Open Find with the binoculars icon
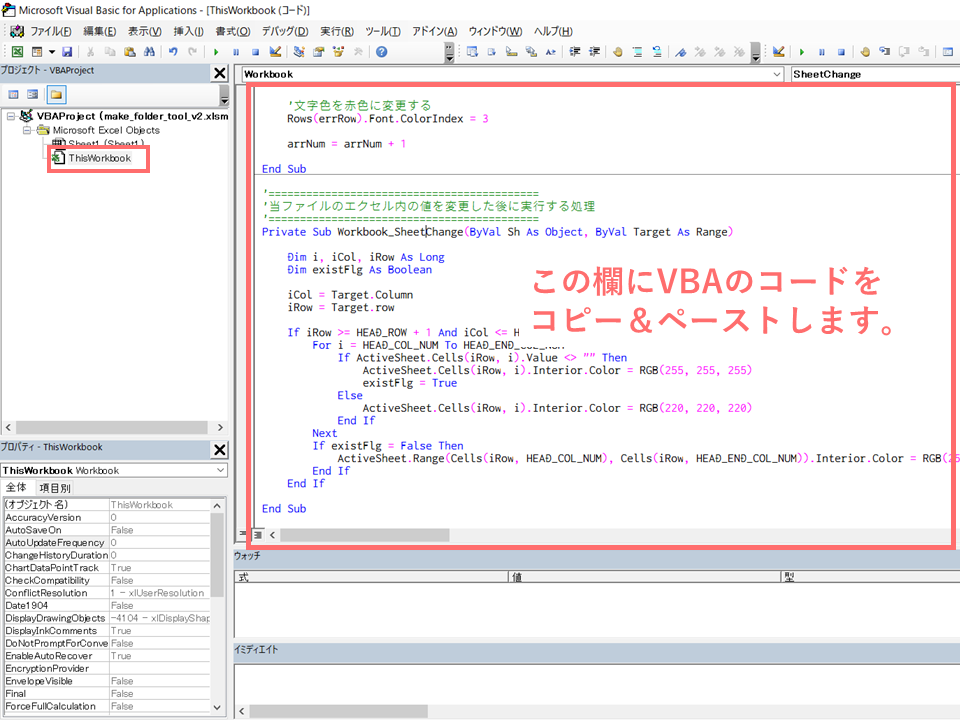960x720 pixels. tap(149, 52)
